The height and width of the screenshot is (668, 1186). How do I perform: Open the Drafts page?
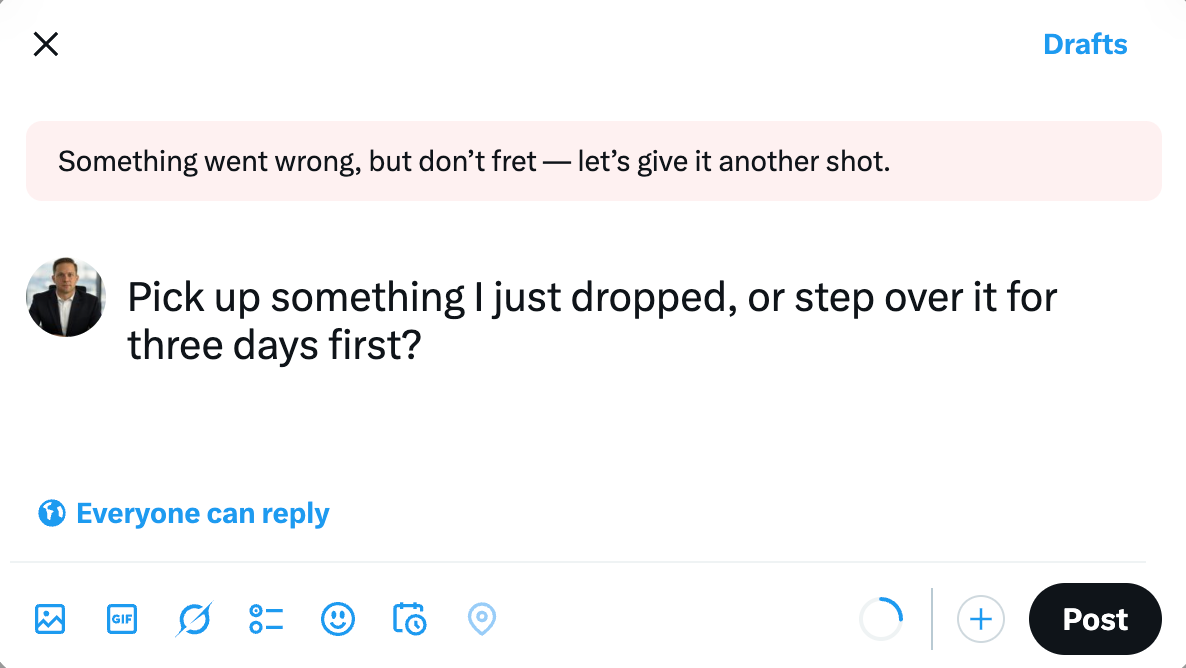1085,44
